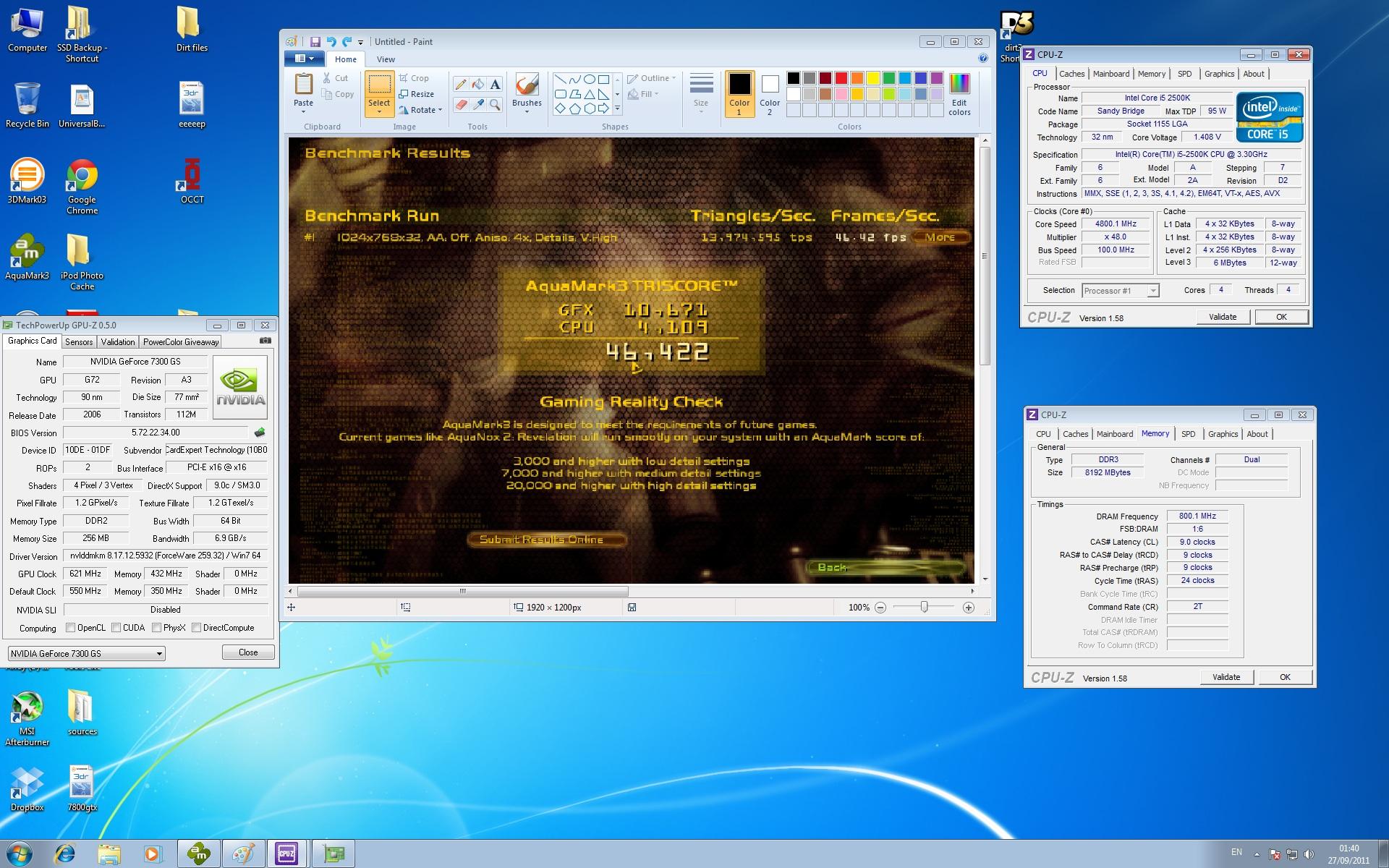Activate the Magnifier tool in Paint

tap(495, 105)
